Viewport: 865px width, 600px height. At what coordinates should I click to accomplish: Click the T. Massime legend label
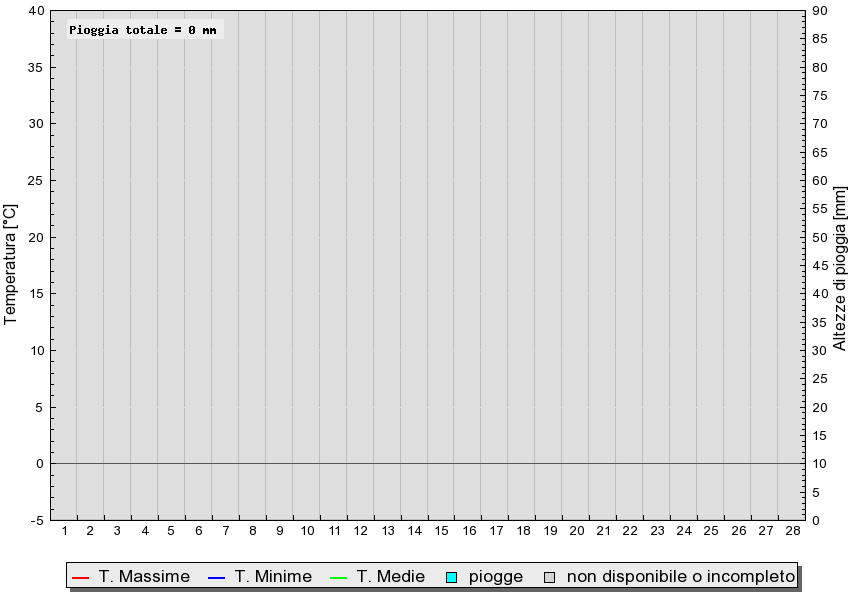pos(144,577)
